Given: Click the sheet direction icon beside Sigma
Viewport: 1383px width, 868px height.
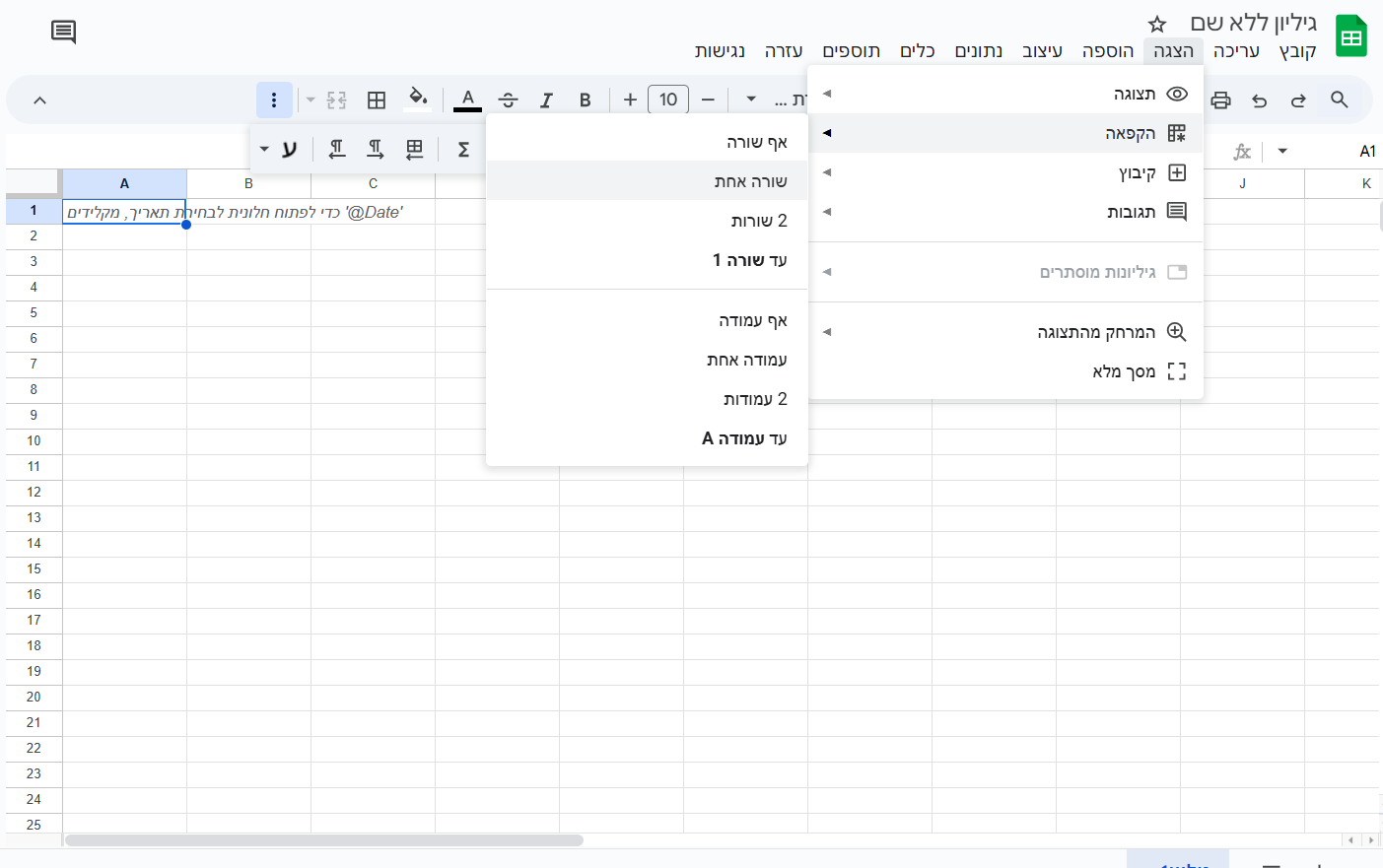Looking at the screenshot, I should click(x=415, y=150).
